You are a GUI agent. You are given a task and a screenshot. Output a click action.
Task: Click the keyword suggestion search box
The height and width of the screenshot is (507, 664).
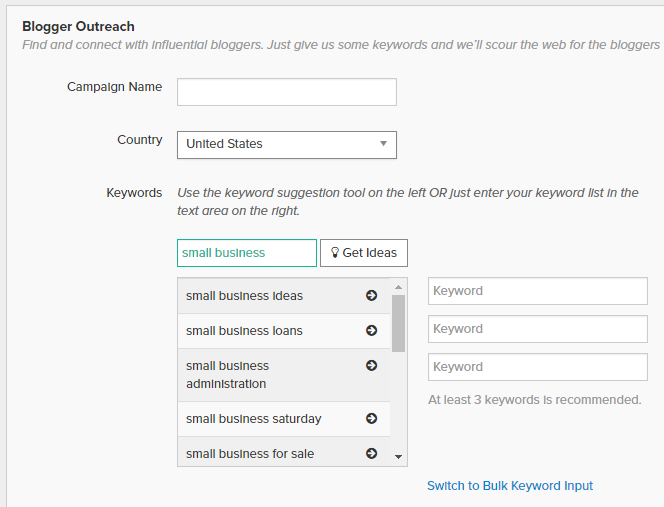(246, 253)
